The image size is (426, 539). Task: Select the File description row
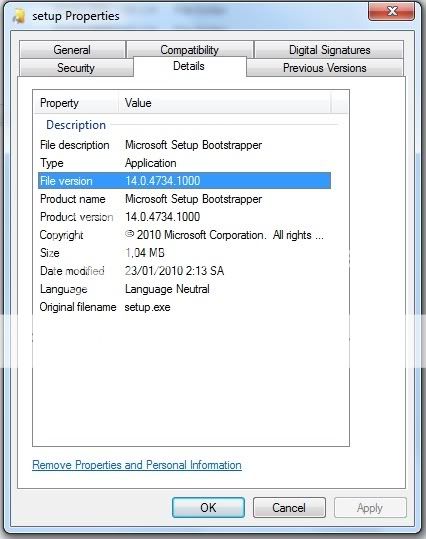click(x=184, y=145)
